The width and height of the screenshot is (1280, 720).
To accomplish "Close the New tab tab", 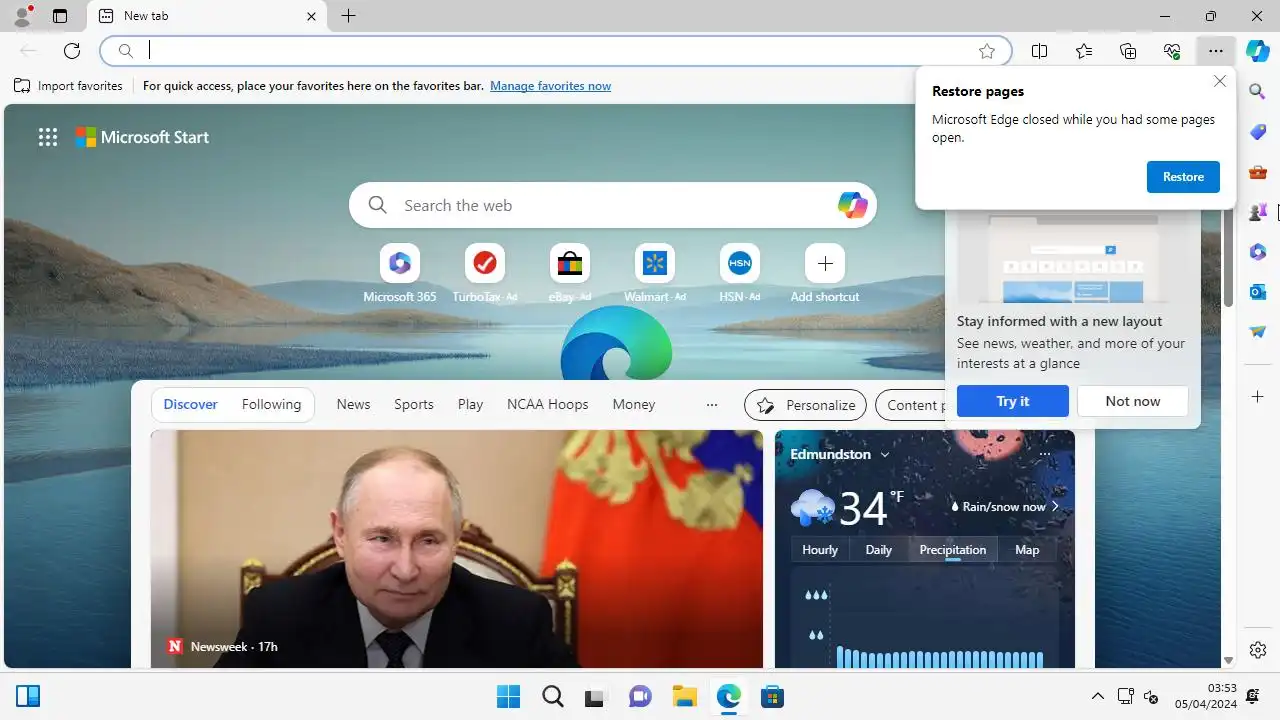I will [x=312, y=16].
